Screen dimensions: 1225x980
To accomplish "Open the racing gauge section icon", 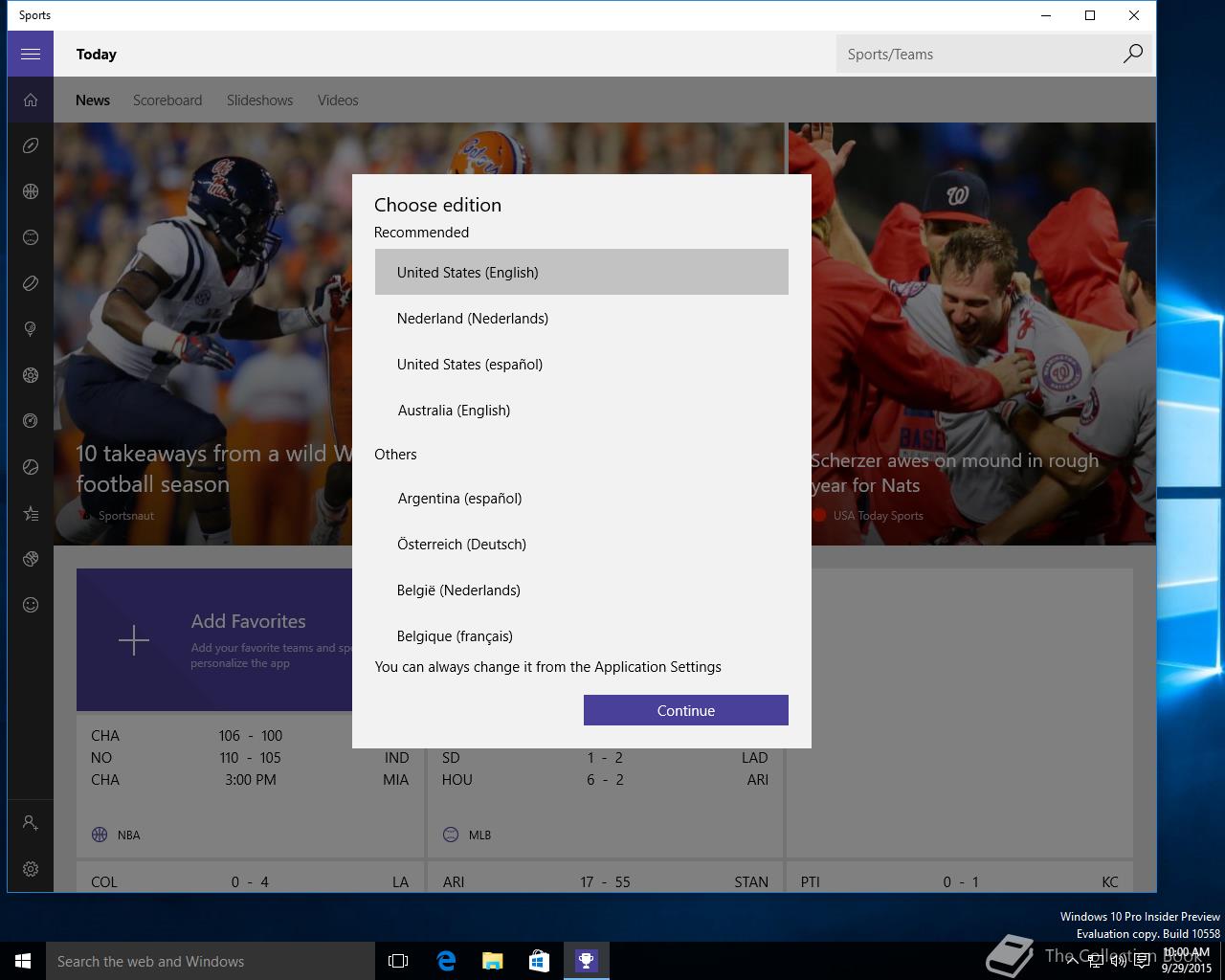I will pyautogui.click(x=31, y=421).
